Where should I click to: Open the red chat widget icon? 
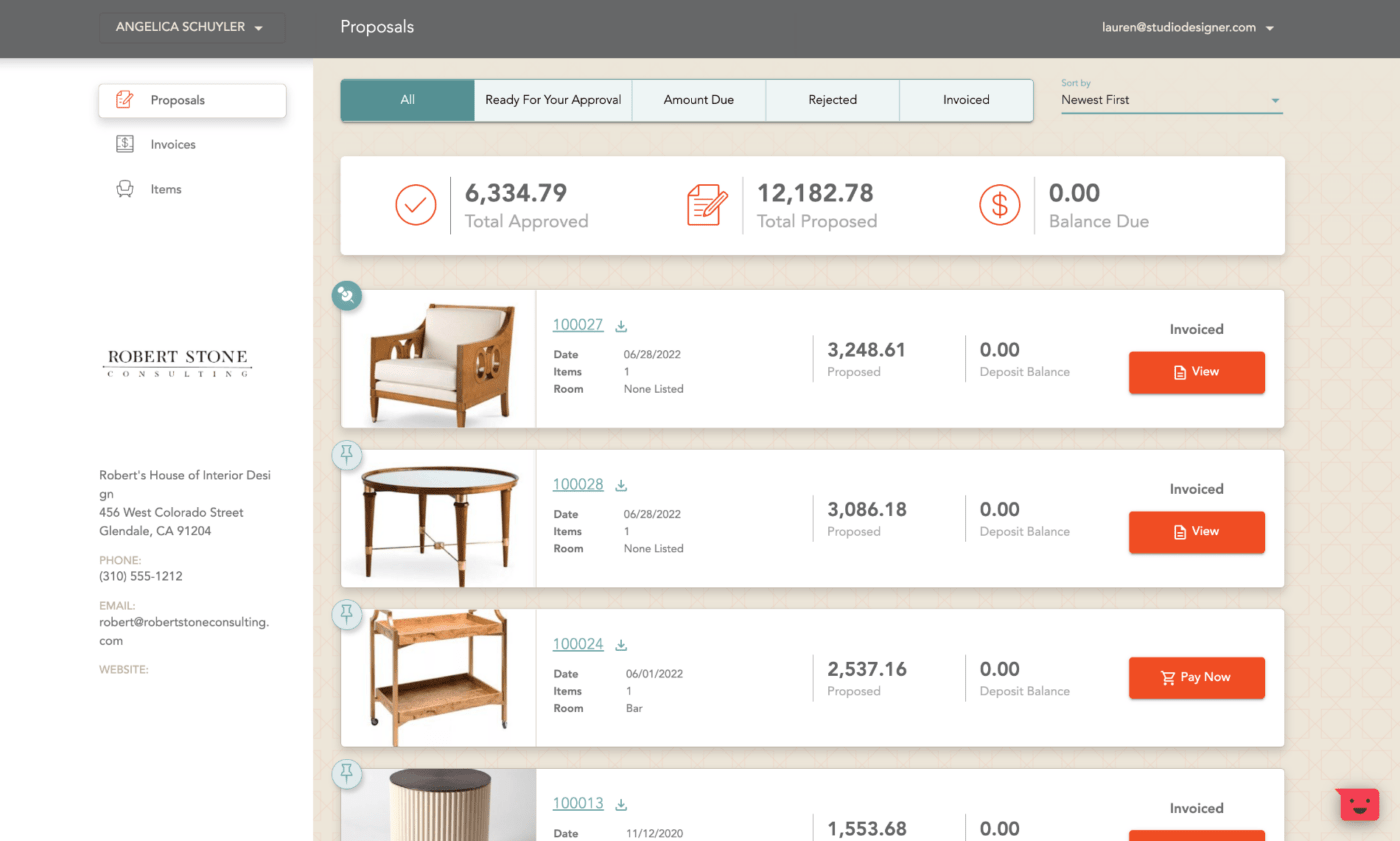coord(1359,804)
